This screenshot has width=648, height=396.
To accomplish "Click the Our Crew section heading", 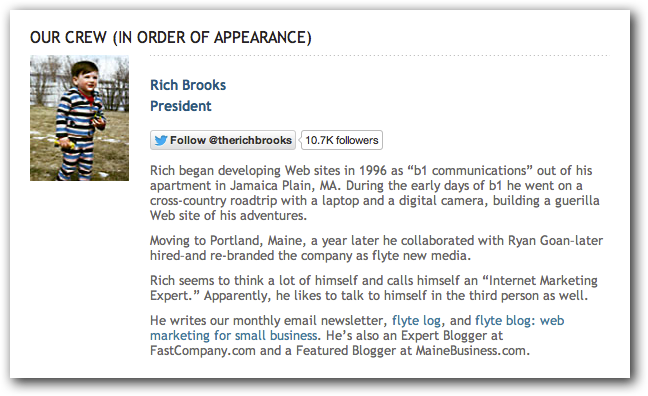I will click(171, 37).
